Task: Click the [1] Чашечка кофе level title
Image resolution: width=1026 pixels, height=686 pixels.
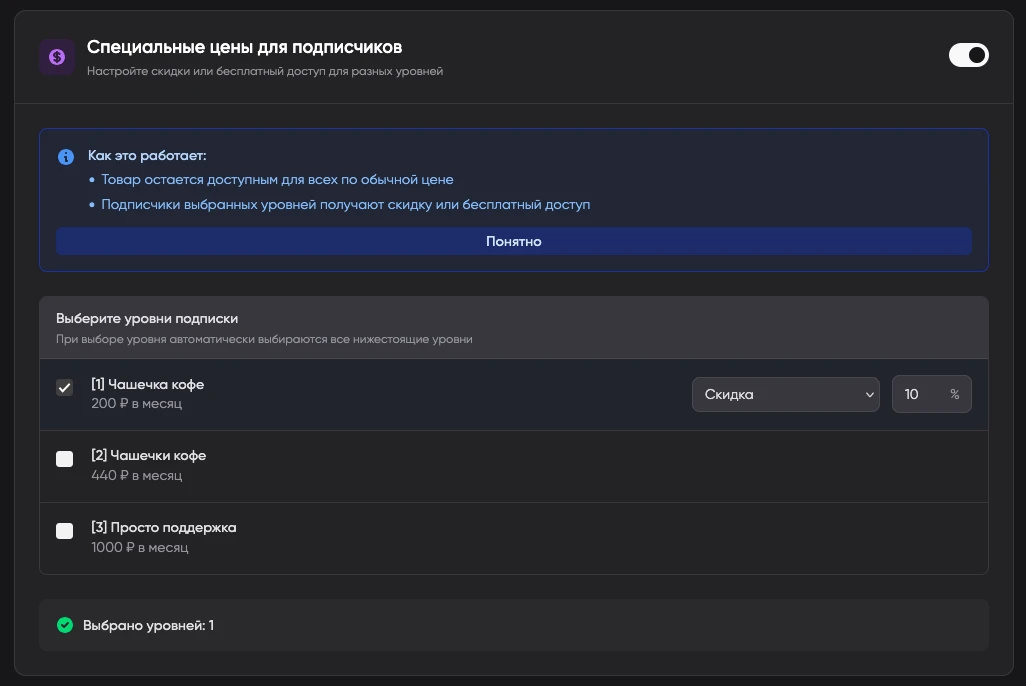Action: pyautogui.click(x=147, y=384)
